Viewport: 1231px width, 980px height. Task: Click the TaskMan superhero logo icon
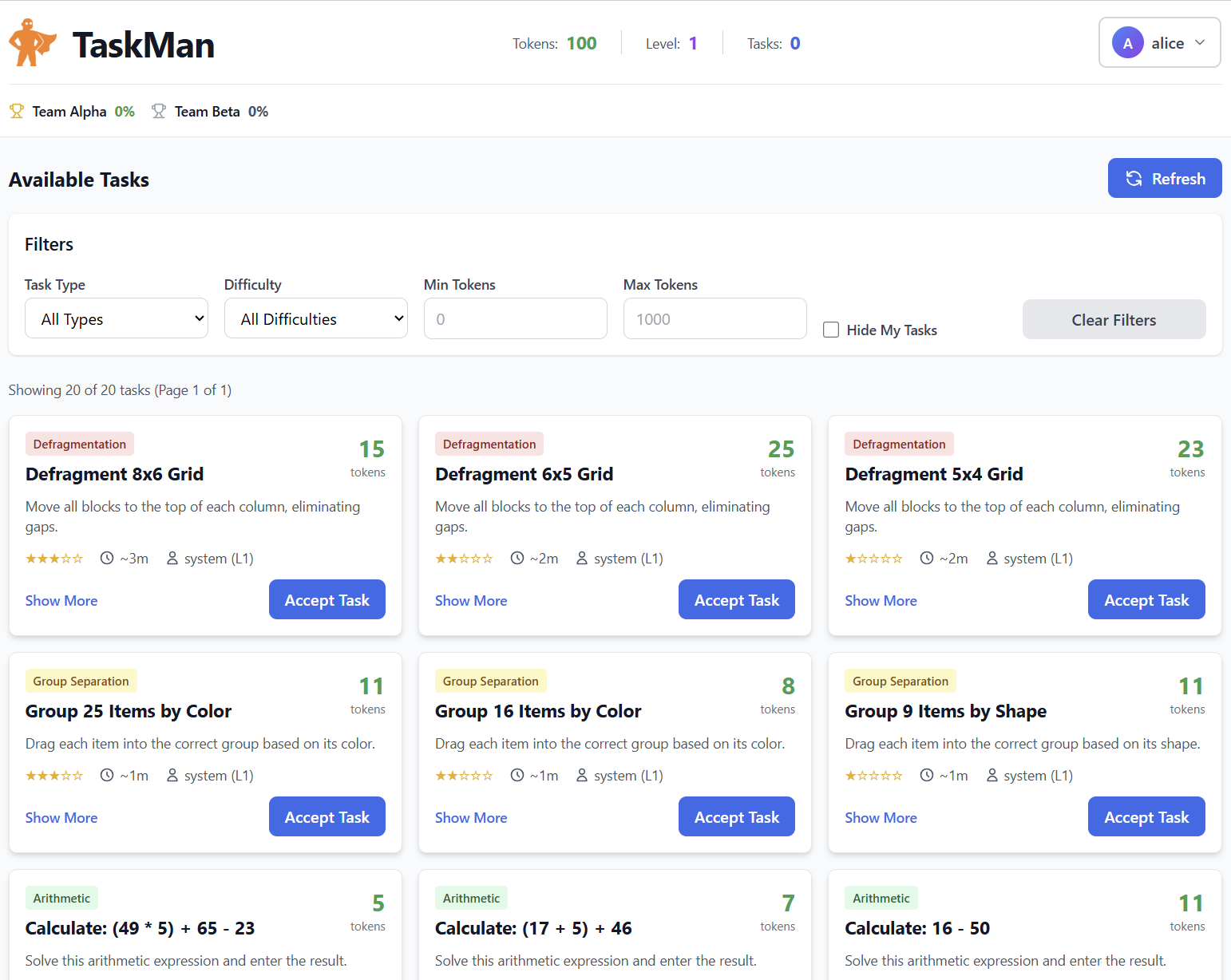(32, 43)
